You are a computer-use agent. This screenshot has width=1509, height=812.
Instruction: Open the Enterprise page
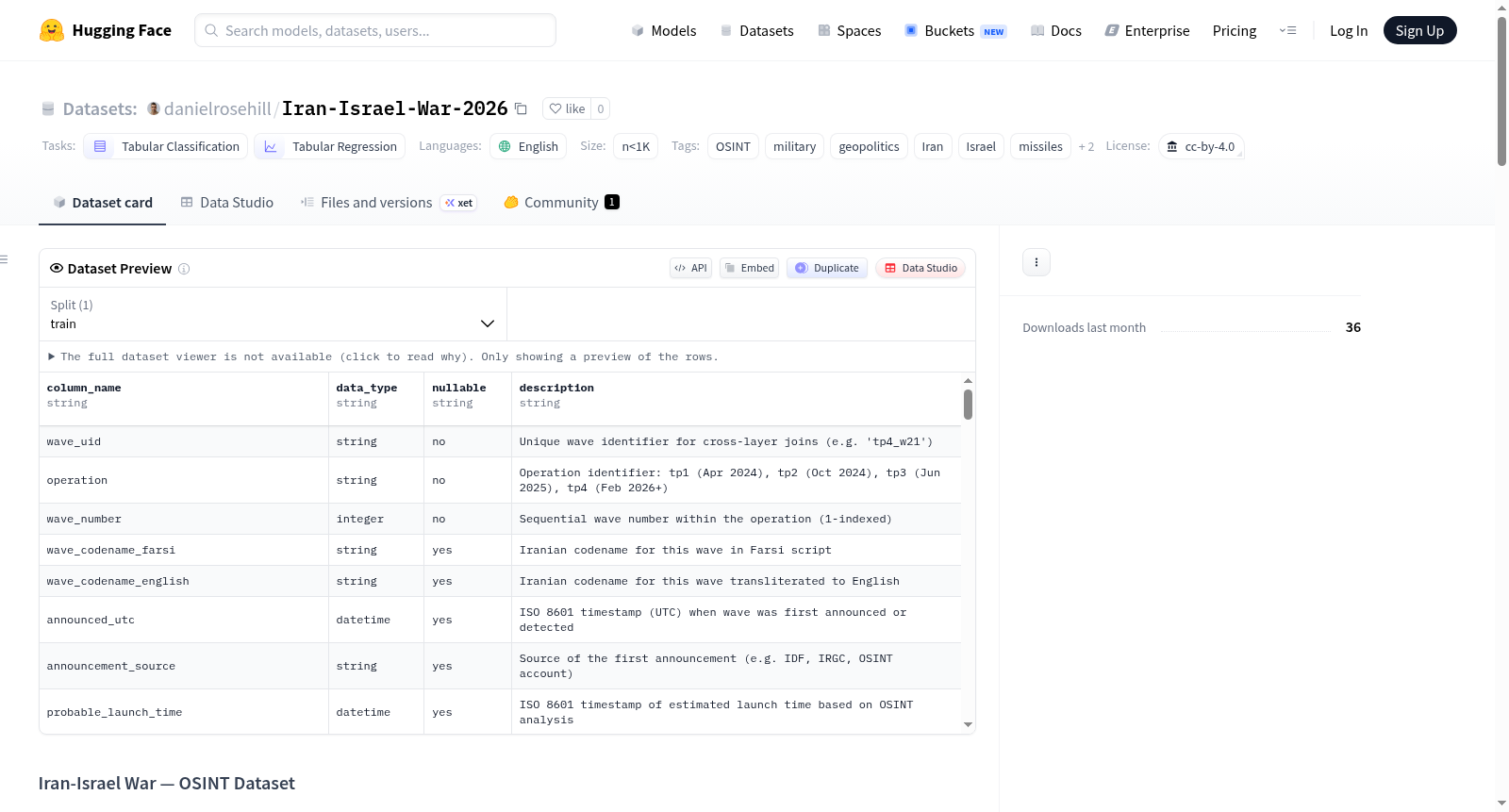click(1147, 30)
